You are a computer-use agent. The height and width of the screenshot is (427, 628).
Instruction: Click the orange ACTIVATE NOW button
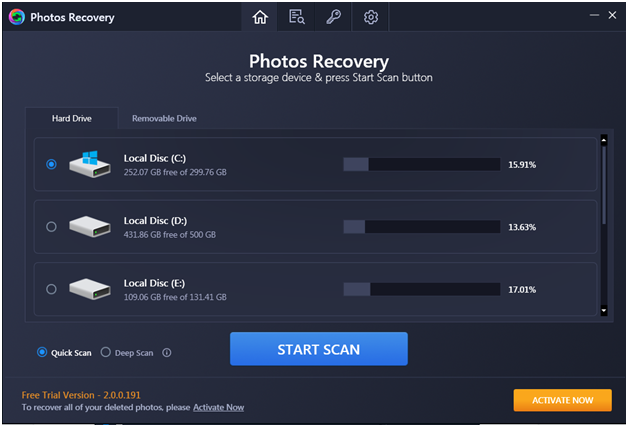[x=562, y=400]
